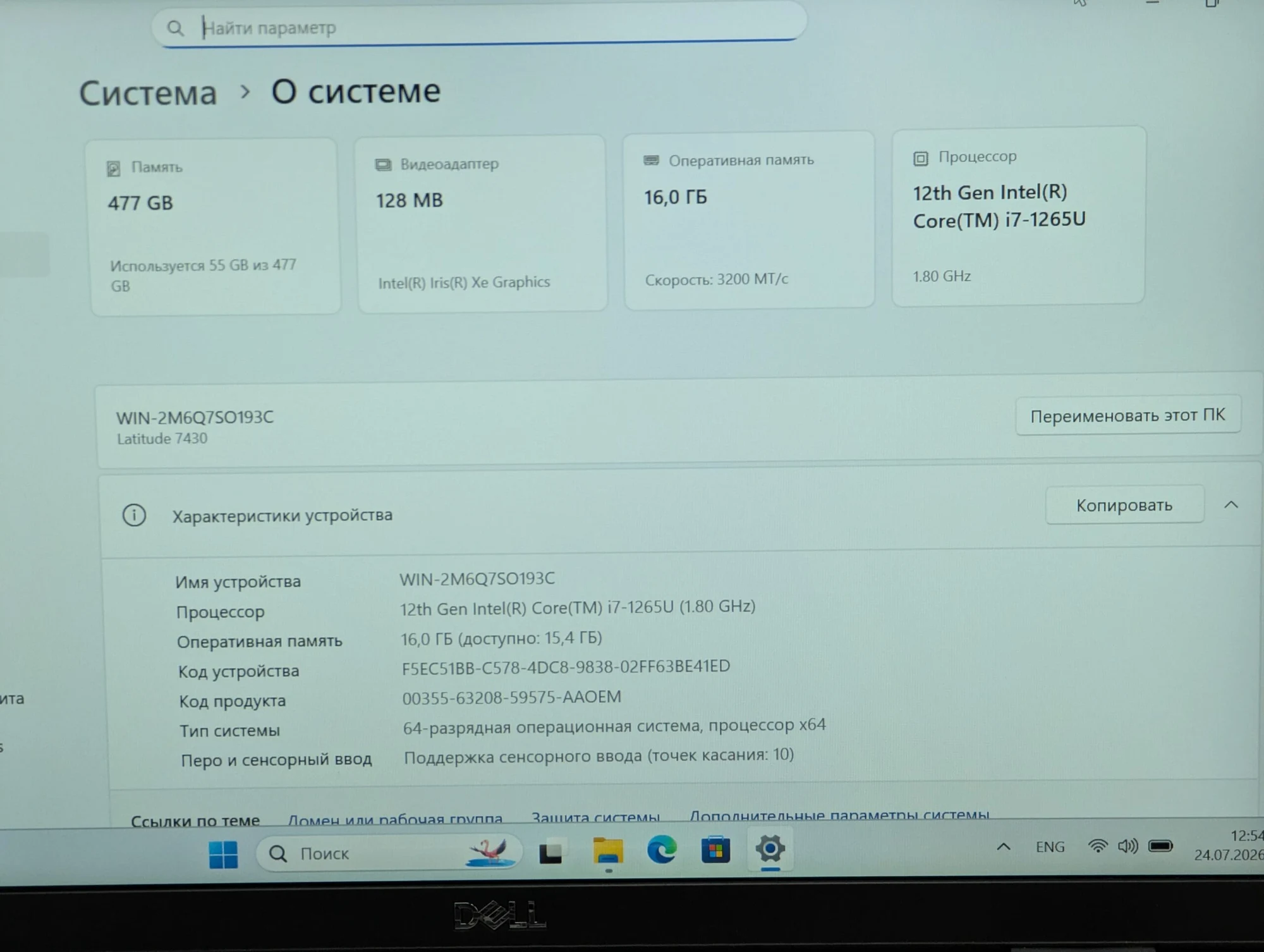Click 'Перо и сенсорный ввод' label
Viewport: 1264px width, 952px height.
click(276, 759)
